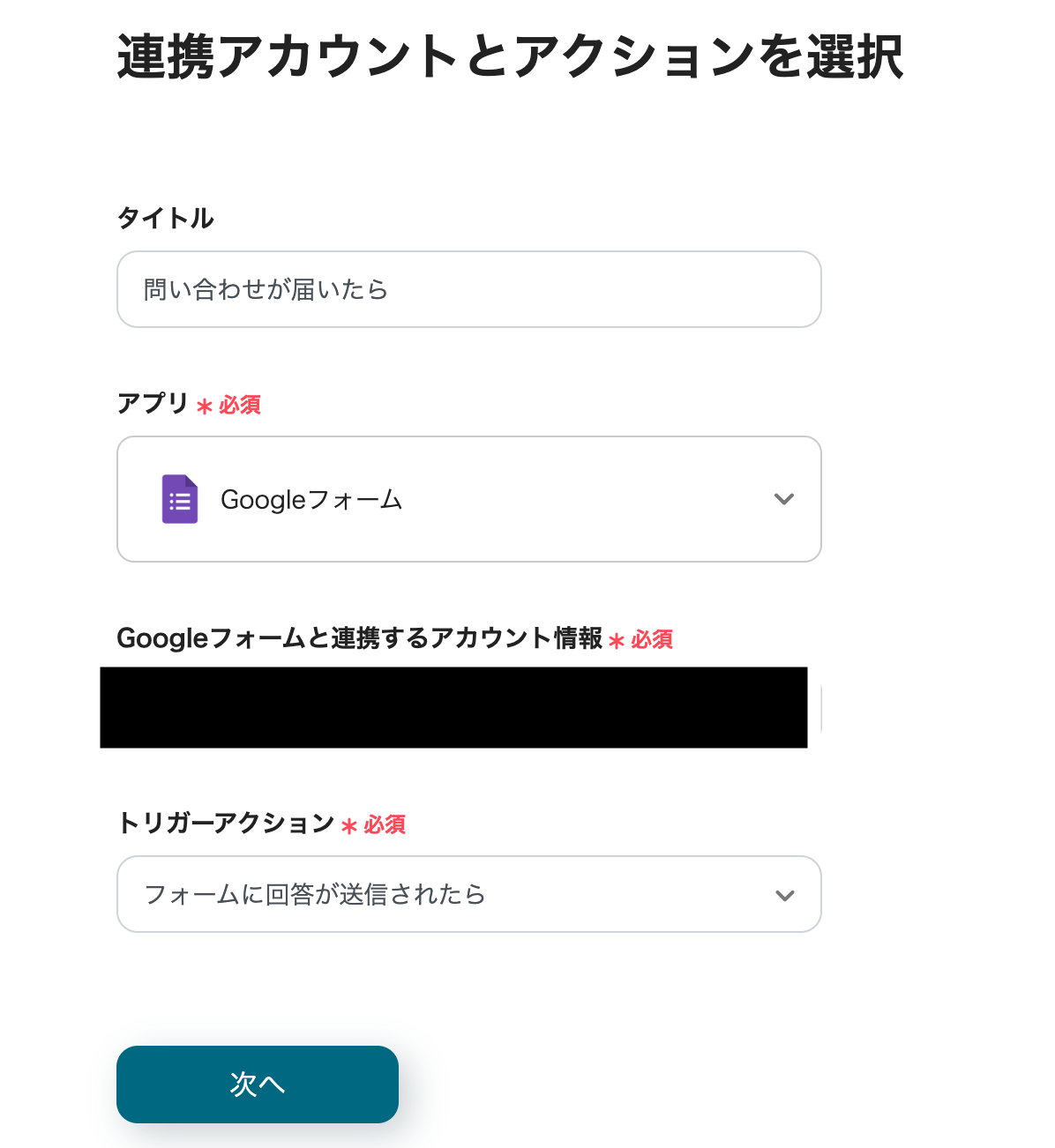
Task: Click the Googleフォームと連携するアカウント情報 label
Action: [363, 638]
